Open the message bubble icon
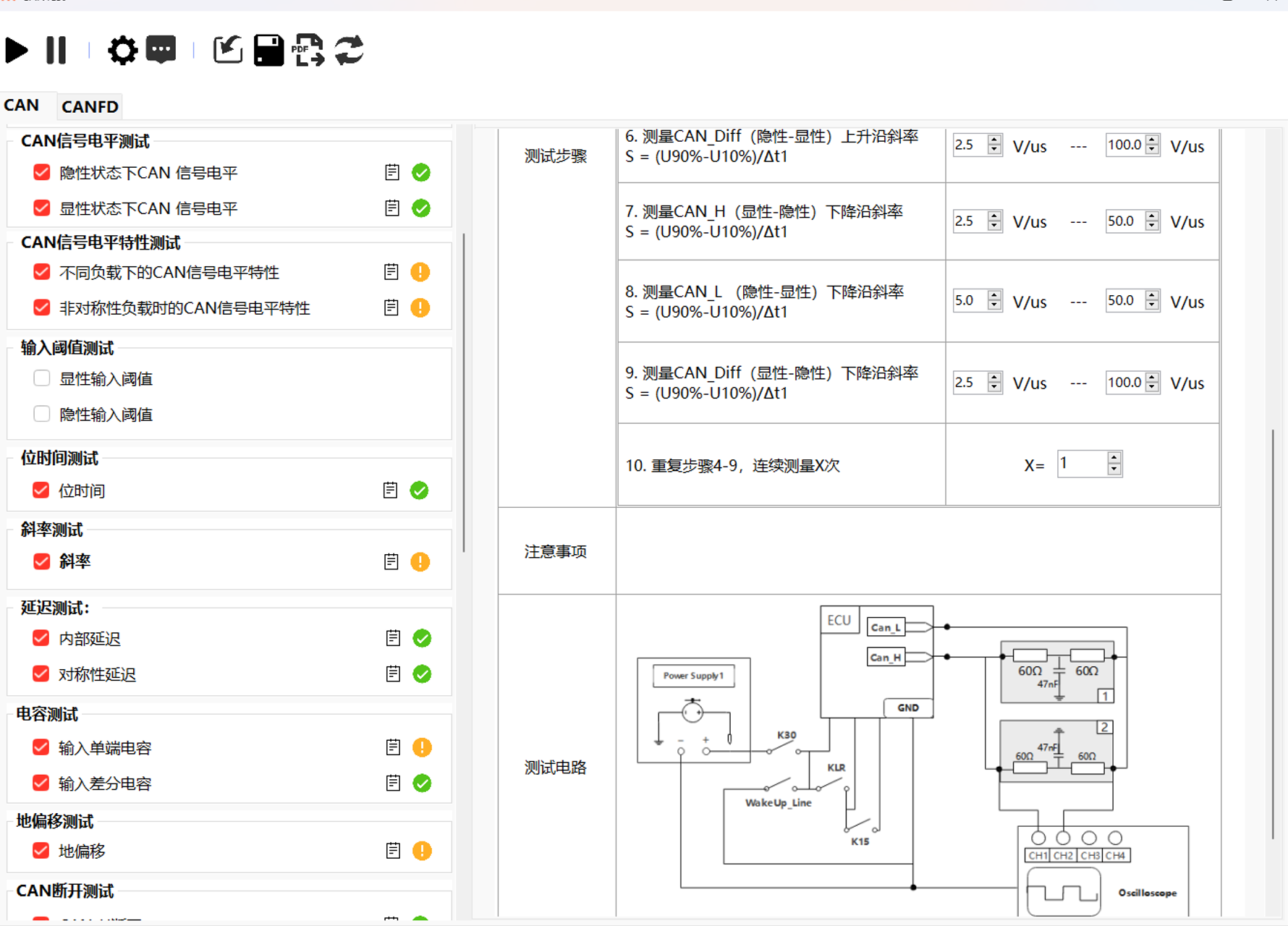 click(161, 51)
